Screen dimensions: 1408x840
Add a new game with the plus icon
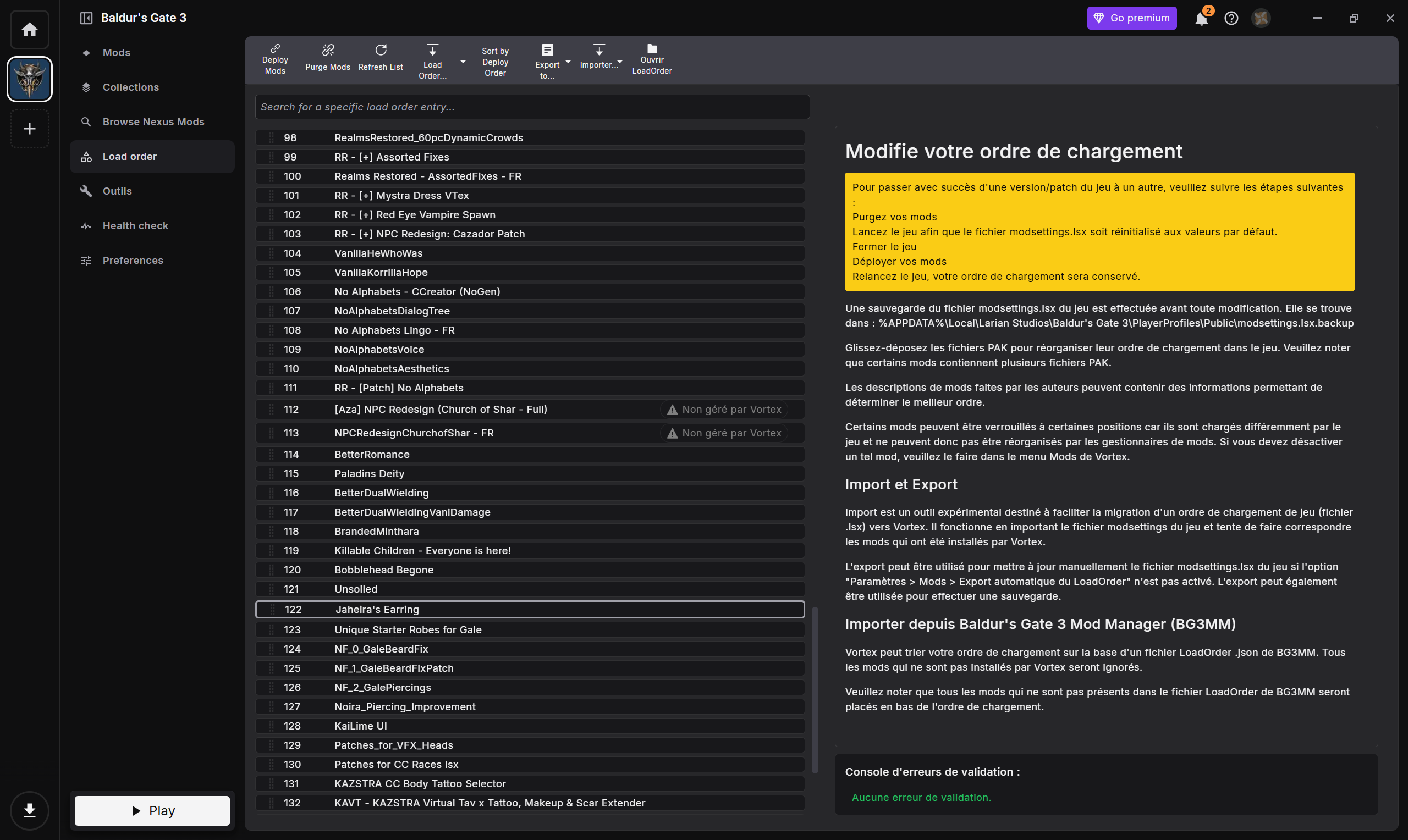[30, 129]
